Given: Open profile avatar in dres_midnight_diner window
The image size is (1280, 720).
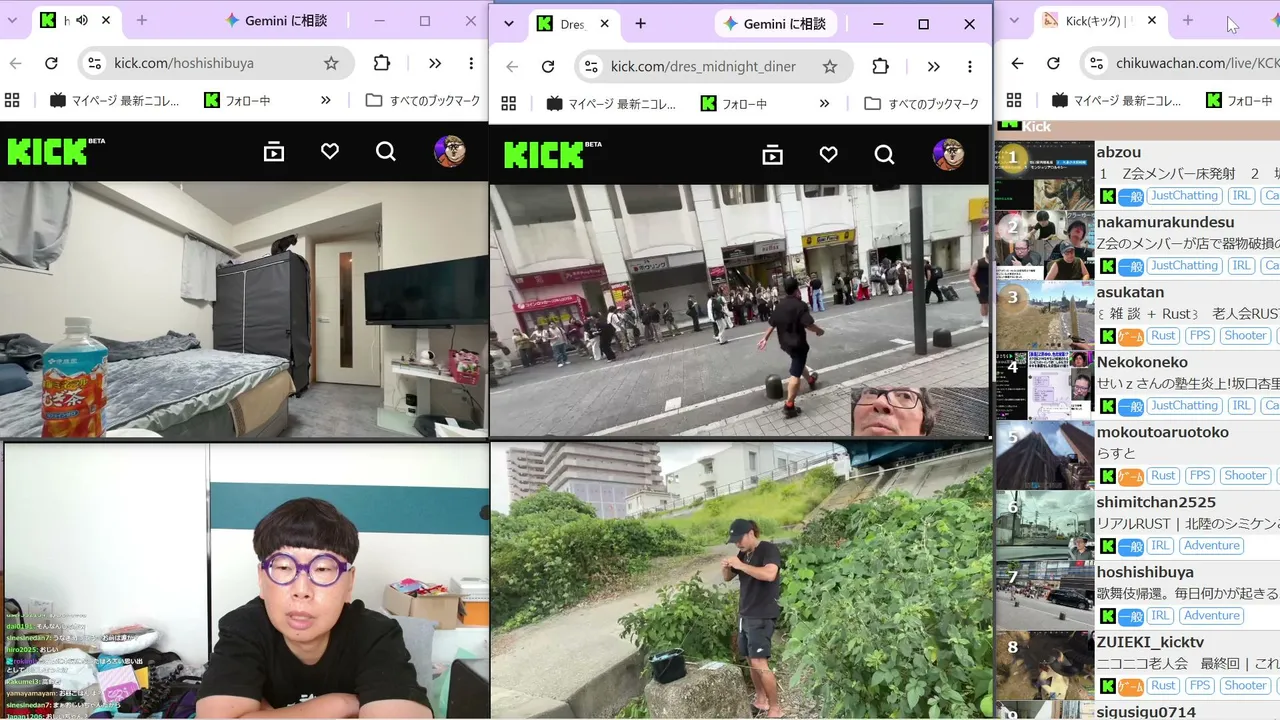Looking at the screenshot, I should [x=948, y=154].
